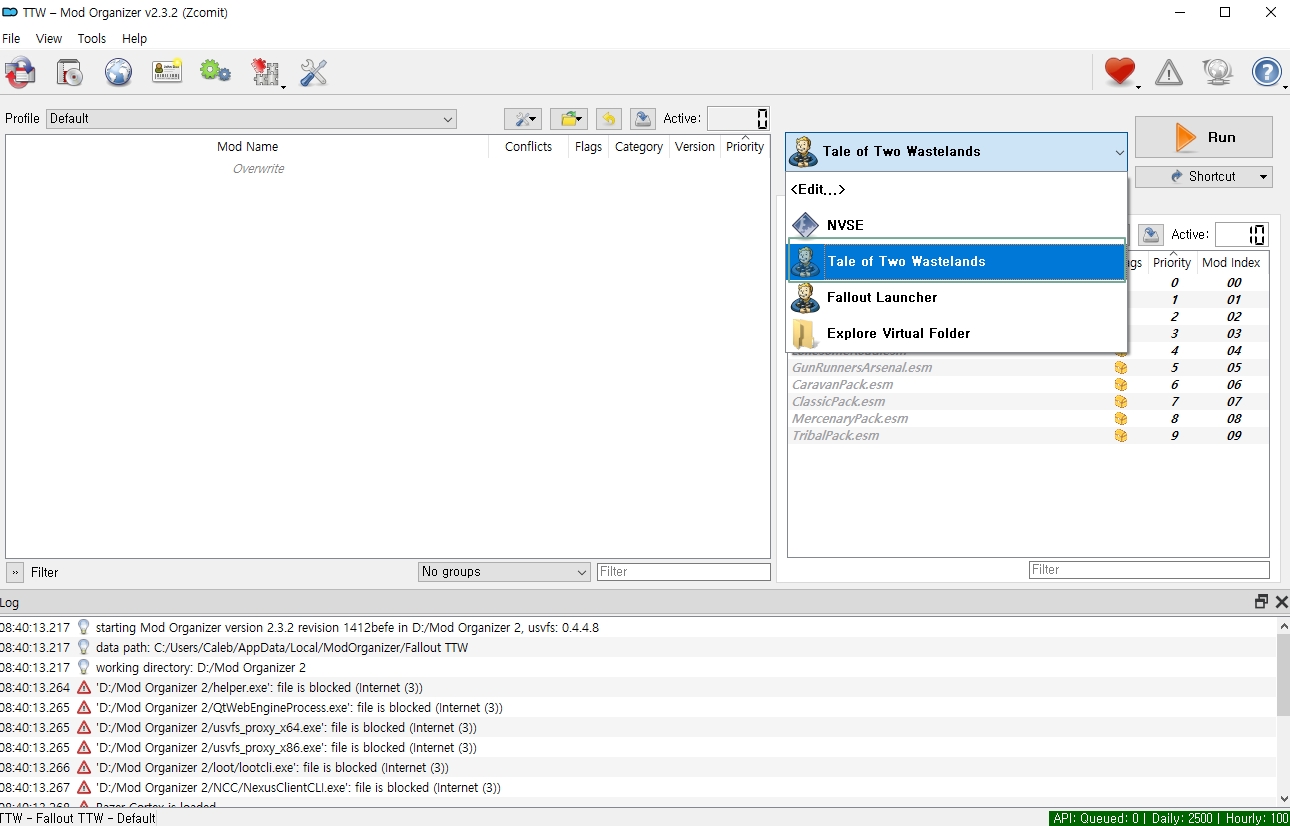The image size is (1290, 826).
Task: Open the Tools puzzle-piece icon
Action: tap(265, 73)
